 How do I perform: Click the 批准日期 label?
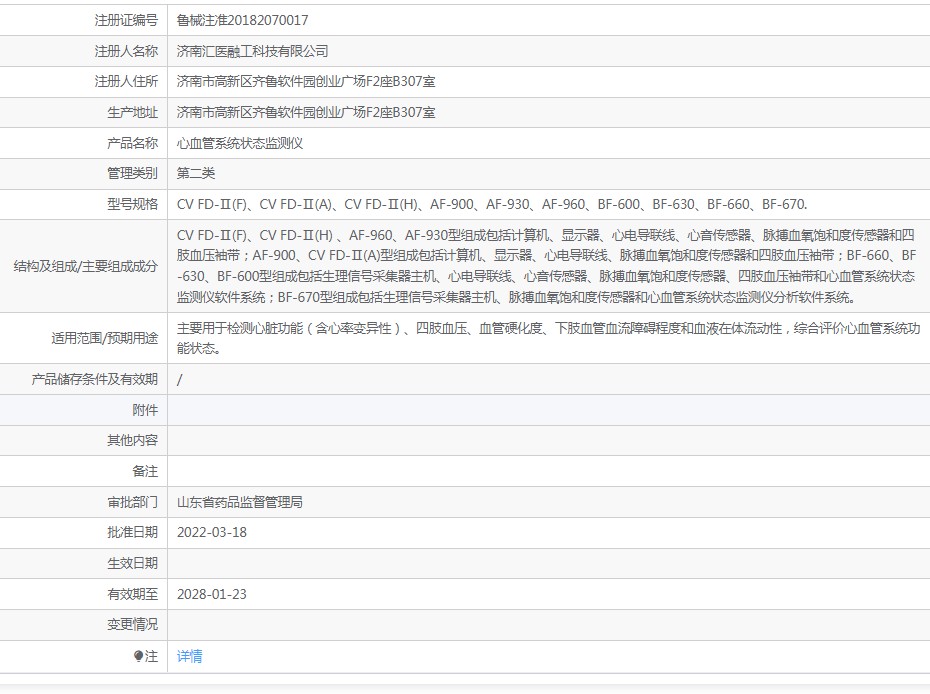pyautogui.click(x=133, y=532)
